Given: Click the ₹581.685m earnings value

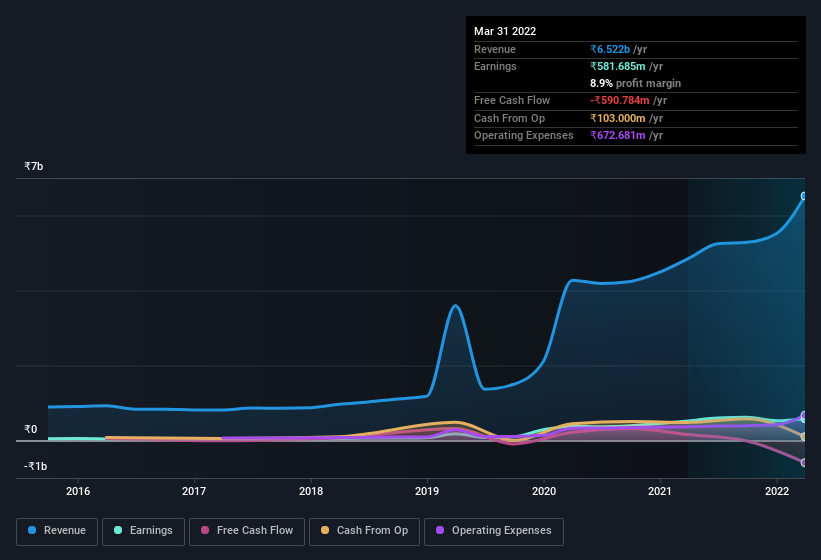Looking at the screenshot, I should pyautogui.click(x=618, y=66).
